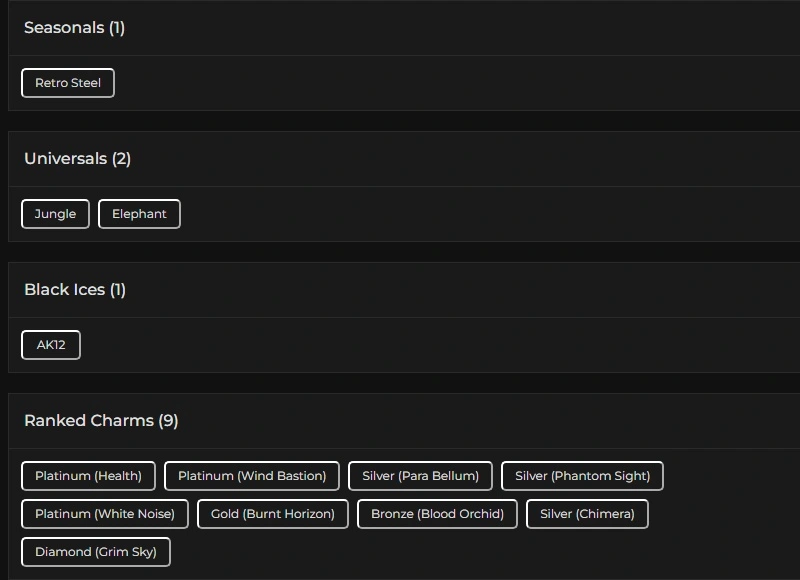Collapse the Ranked Charms (9) header
800x580 pixels.
tap(101, 421)
